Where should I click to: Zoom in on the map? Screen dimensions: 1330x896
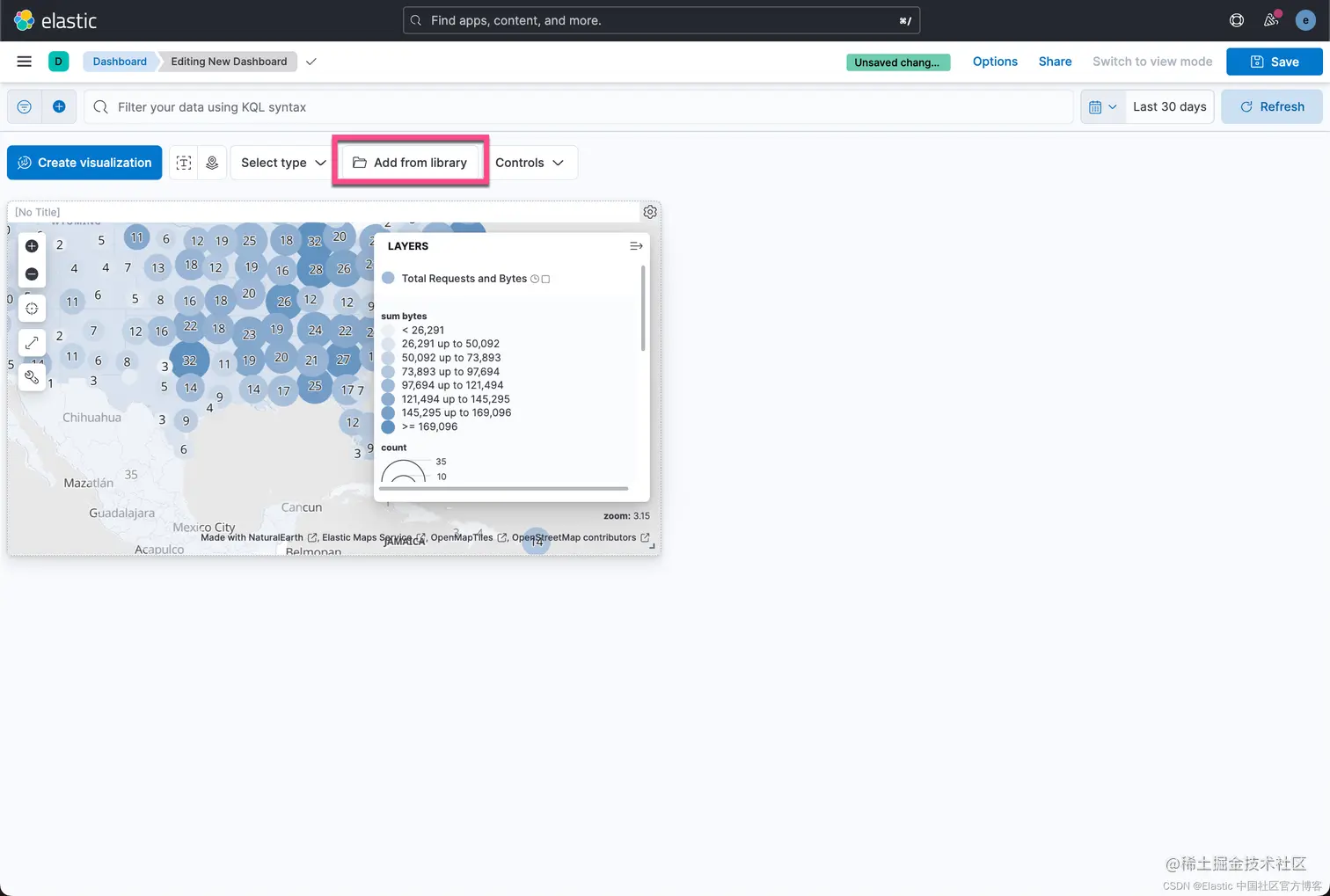(x=32, y=246)
